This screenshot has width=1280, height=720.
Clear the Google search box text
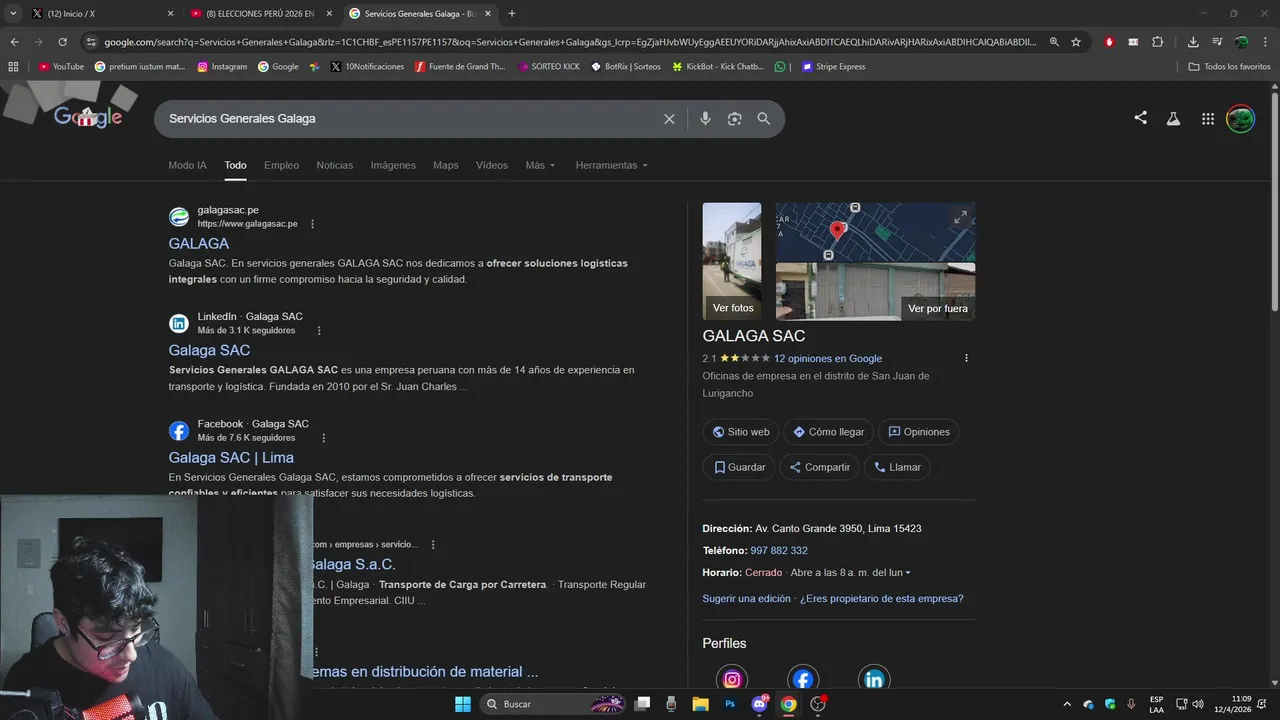(x=669, y=119)
